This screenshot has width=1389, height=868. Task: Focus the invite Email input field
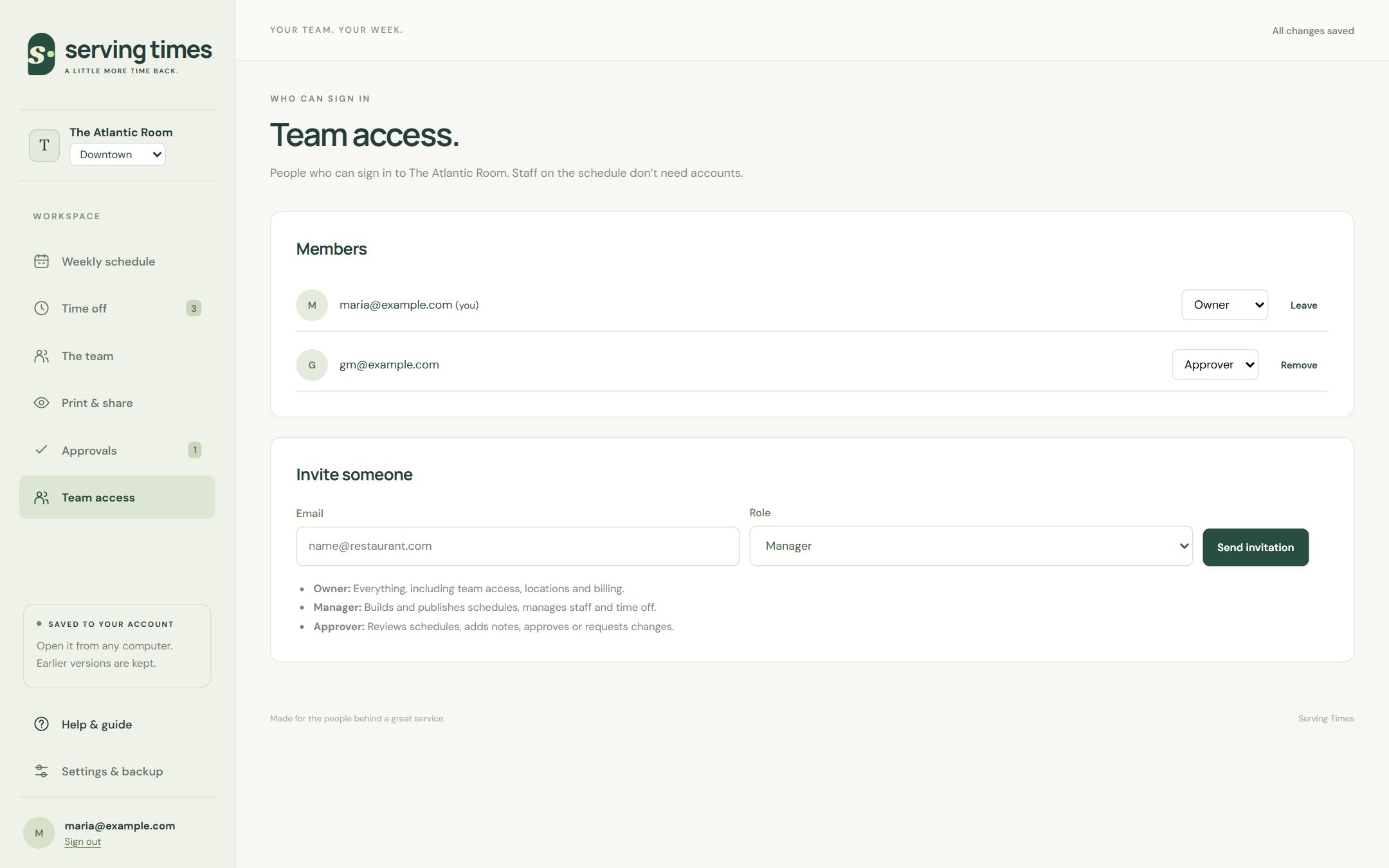pyautogui.click(x=518, y=546)
